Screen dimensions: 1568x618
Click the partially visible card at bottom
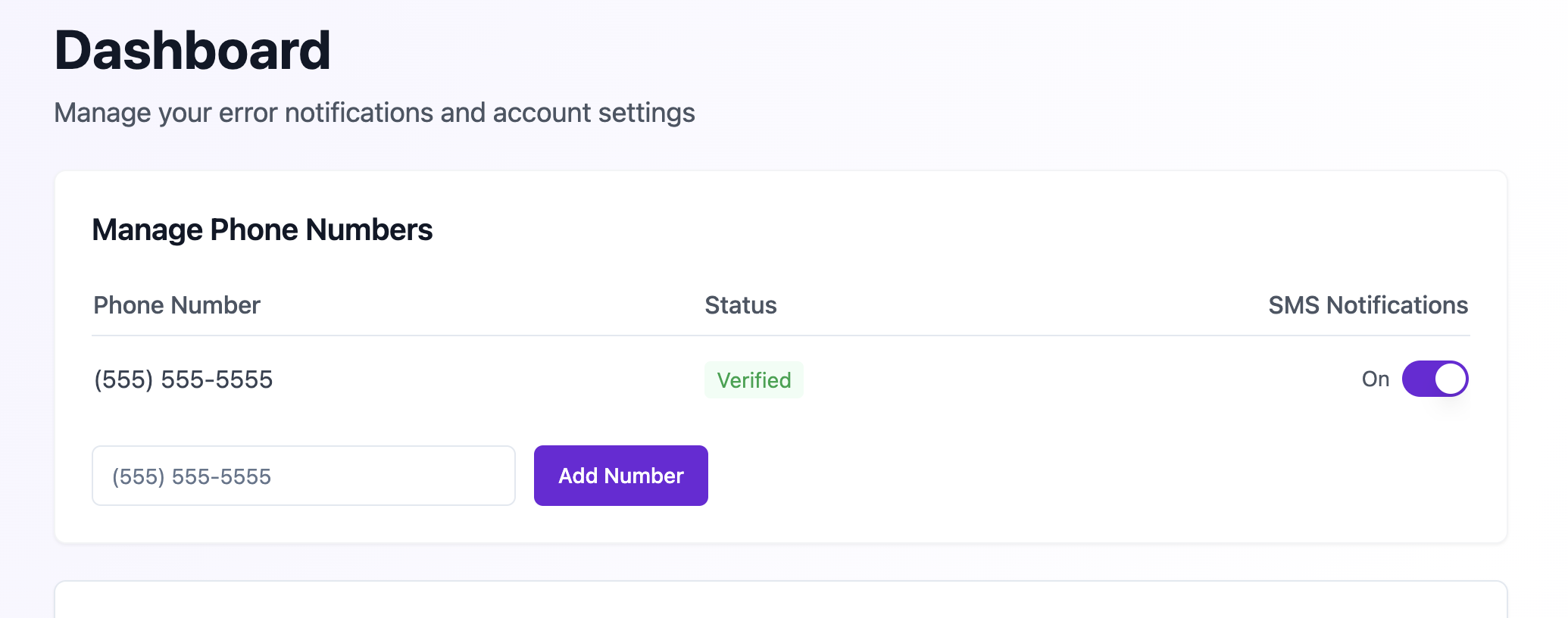point(781,600)
